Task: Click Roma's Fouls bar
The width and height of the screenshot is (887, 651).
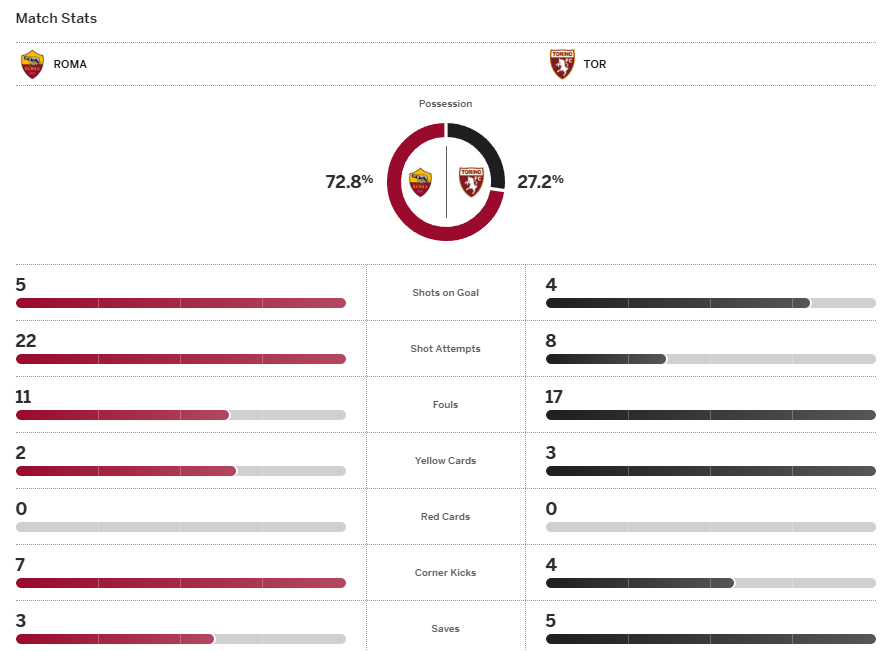Action: click(181, 415)
